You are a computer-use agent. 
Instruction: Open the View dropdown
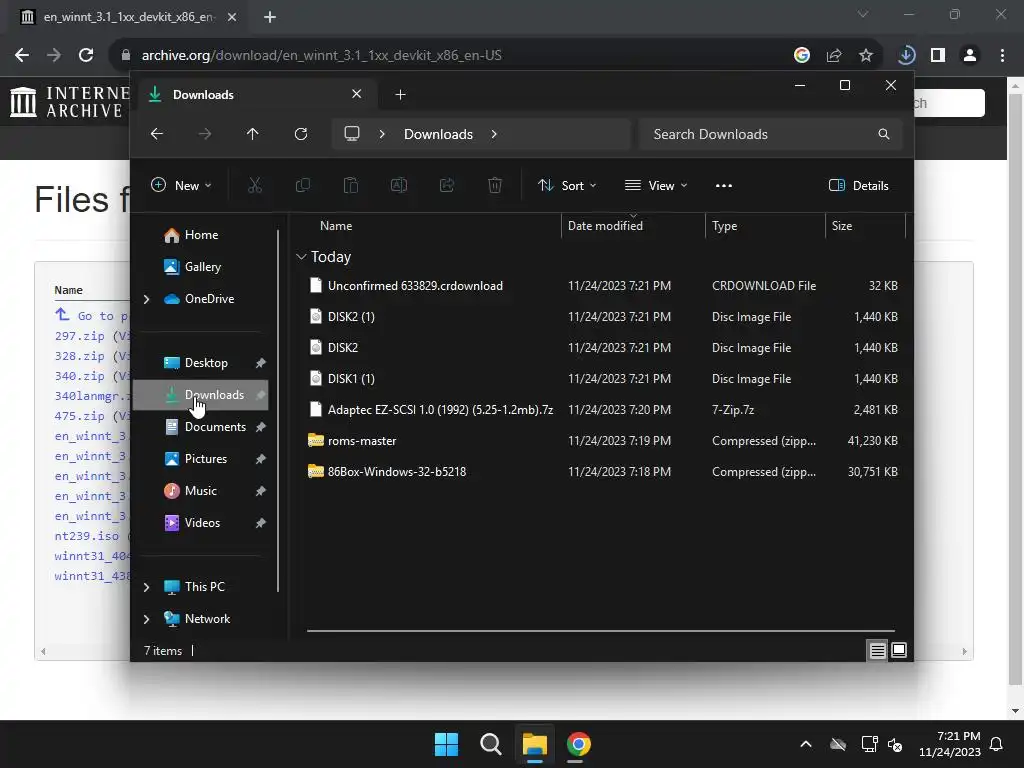[656, 185]
